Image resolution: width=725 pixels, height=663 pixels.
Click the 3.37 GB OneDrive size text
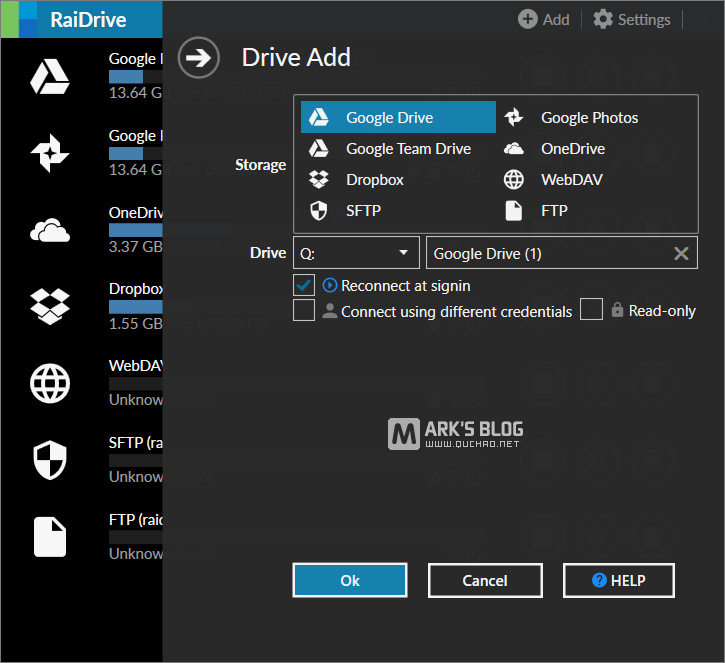pyautogui.click(x=135, y=246)
